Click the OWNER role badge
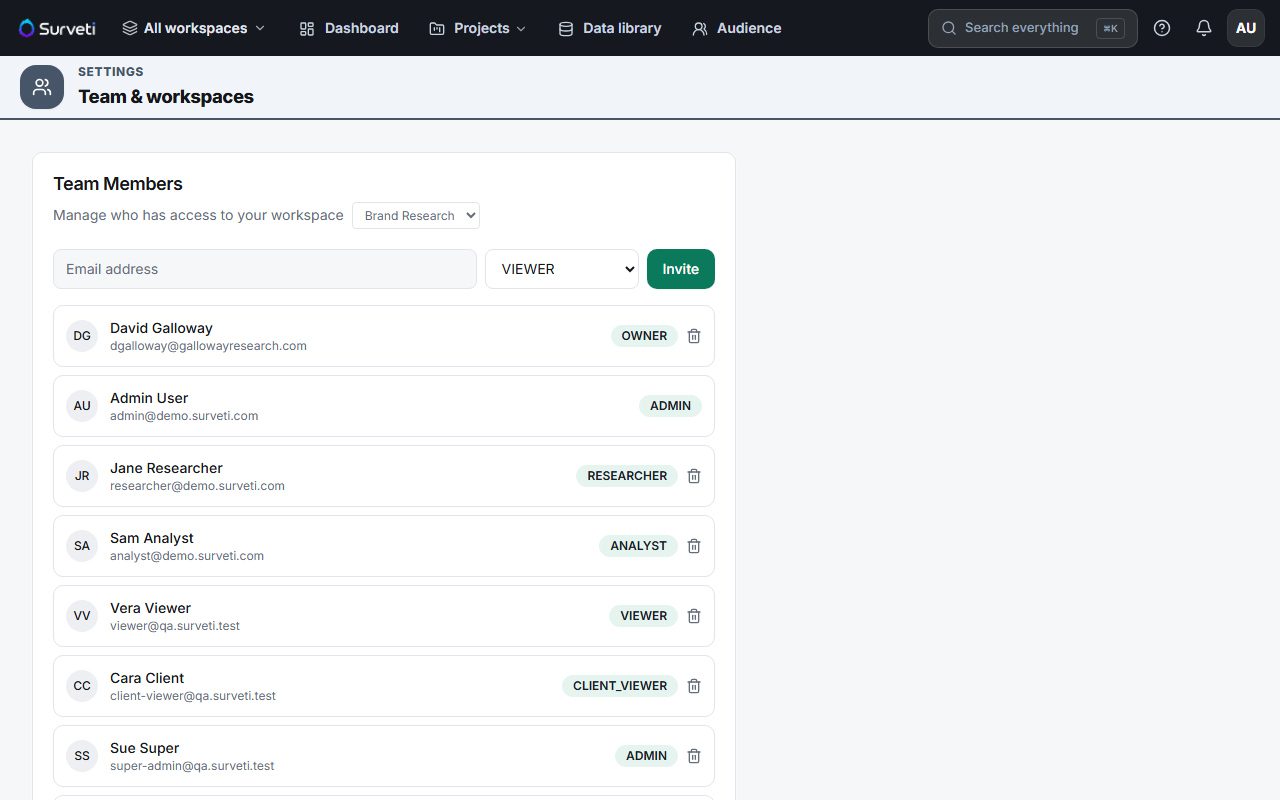Viewport: 1280px width, 800px height. 644,336
